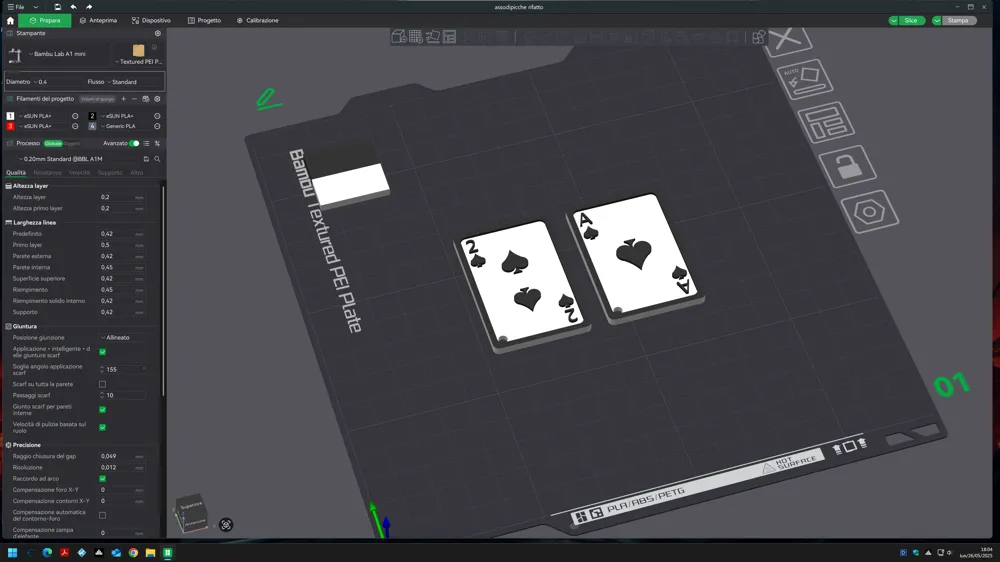
Task: Save the project with the disk icon
Action: (57, 7)
